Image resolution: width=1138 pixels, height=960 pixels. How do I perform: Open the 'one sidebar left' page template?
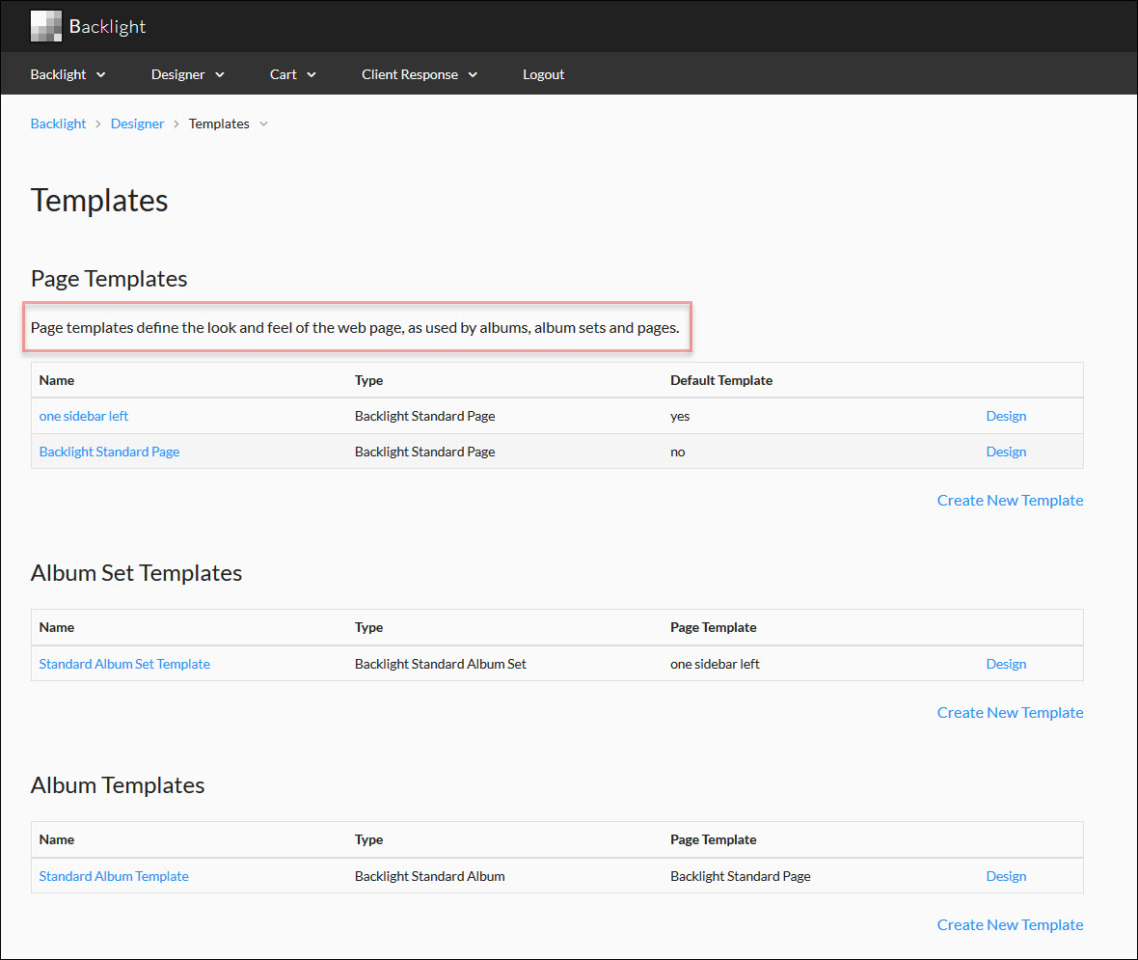click(x=83, y=416)
